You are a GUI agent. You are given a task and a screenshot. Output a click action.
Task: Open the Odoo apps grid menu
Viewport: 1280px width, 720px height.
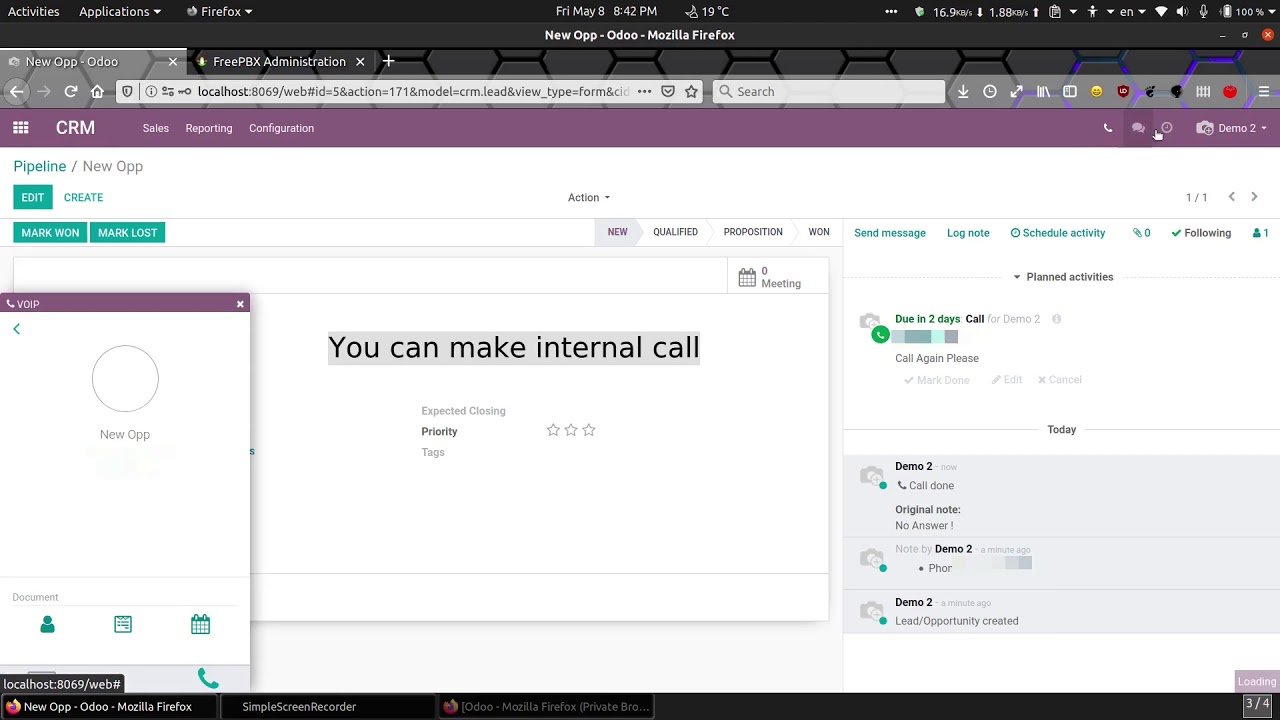point(20,128)
